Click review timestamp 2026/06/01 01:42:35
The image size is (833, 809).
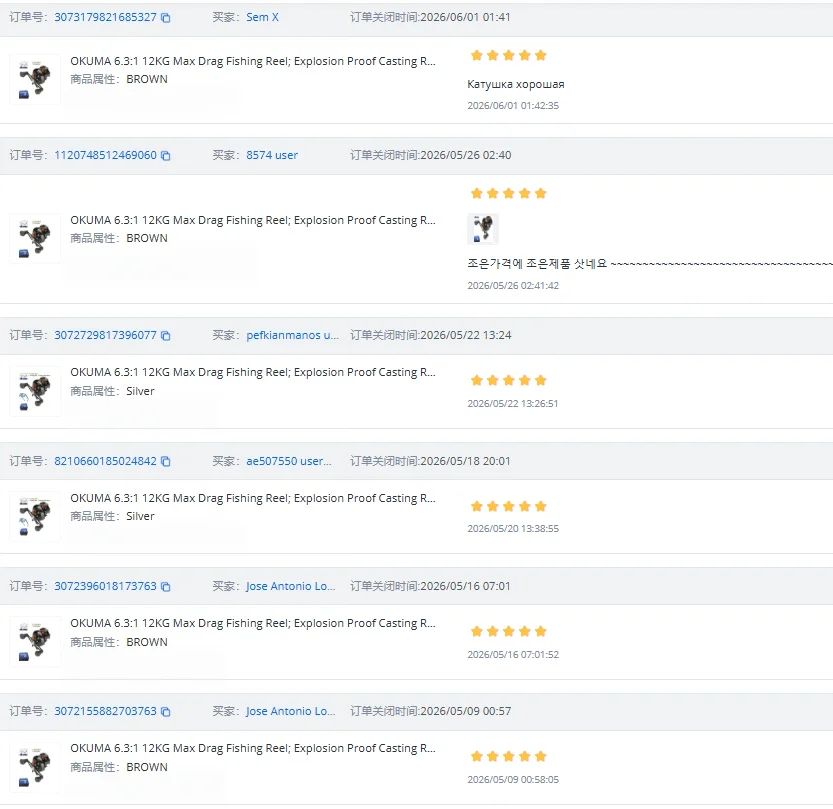pos(513,106)
